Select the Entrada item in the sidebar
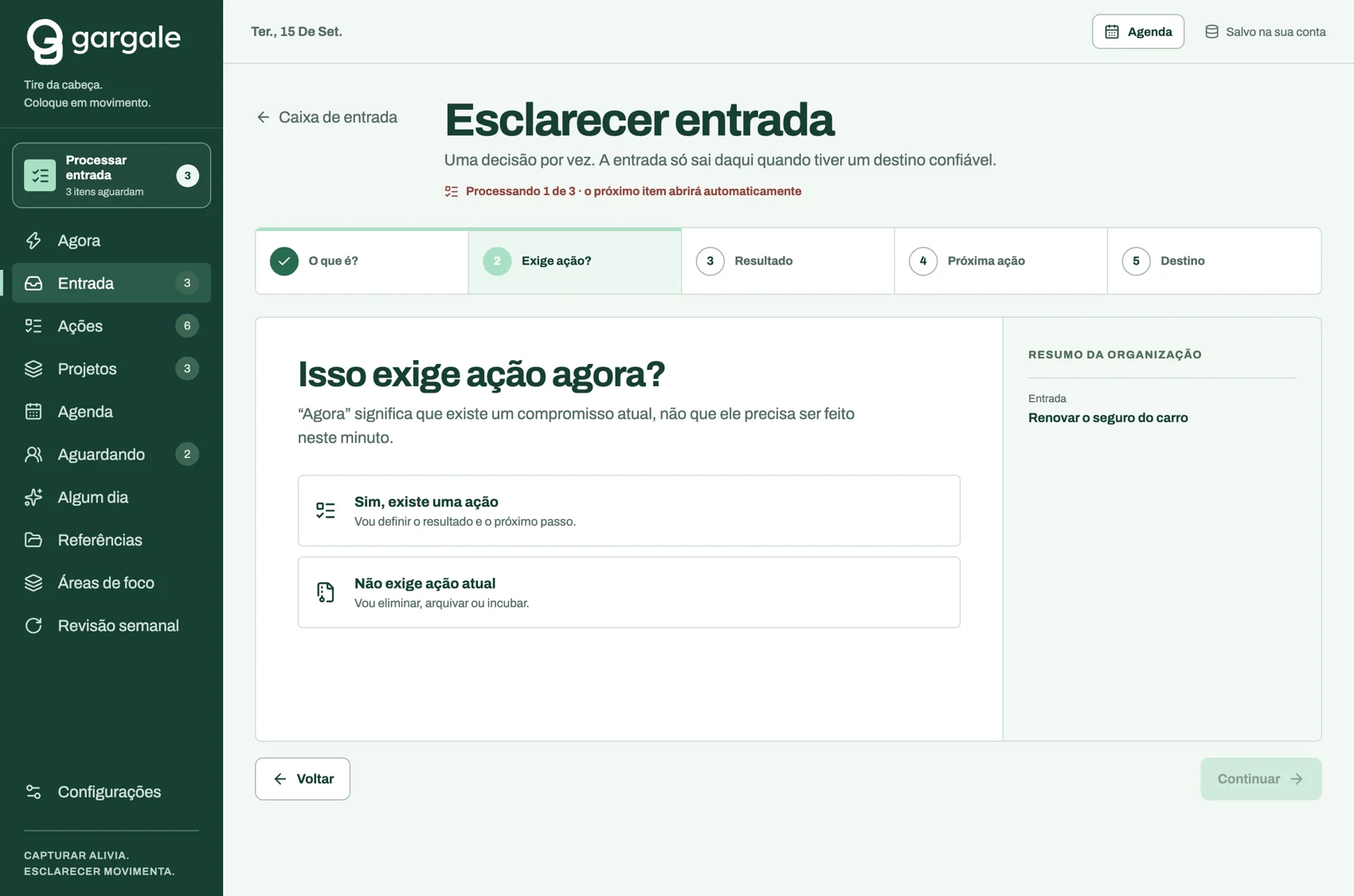This screenshot has height=896, width=1354. tap(112, 283)
